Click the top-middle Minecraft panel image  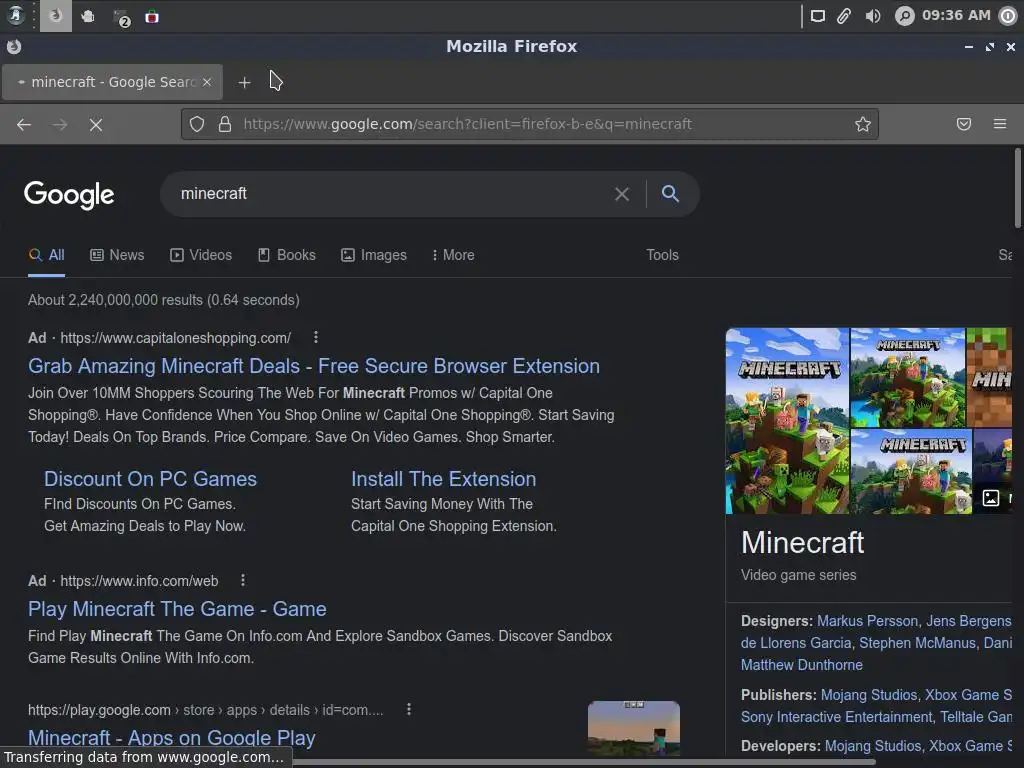[x=908, y=377]
